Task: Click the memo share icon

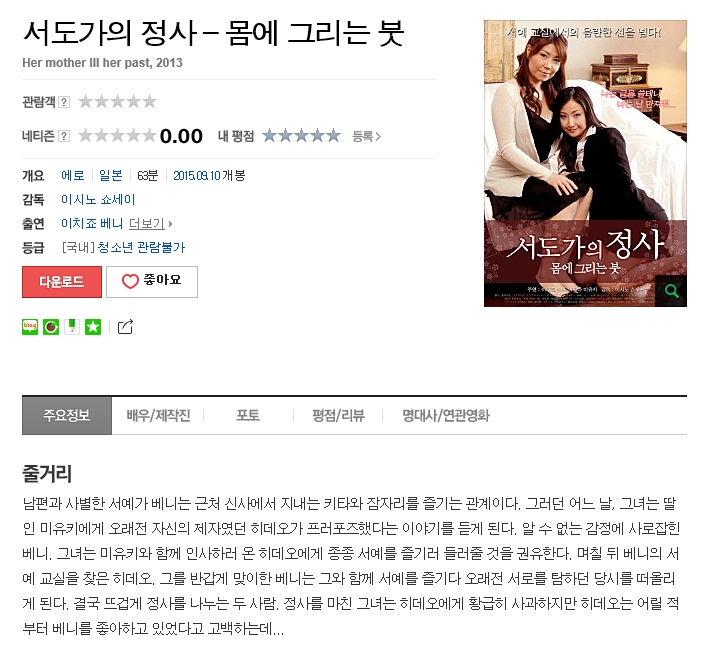Action: click(72, 327)
